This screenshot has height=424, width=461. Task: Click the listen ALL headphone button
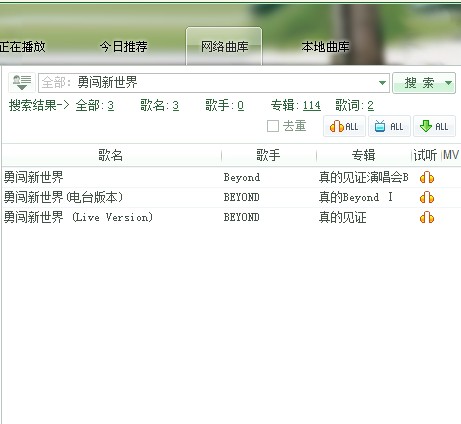(344, 126)
